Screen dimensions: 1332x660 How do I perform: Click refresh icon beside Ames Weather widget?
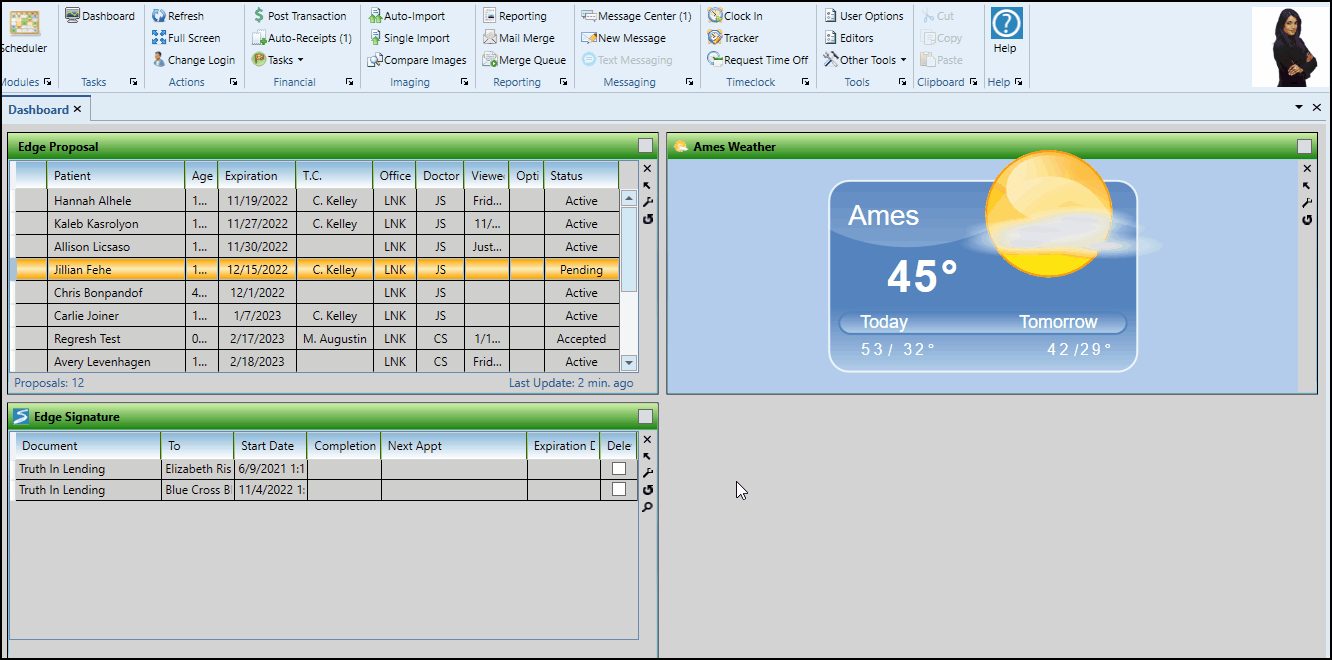tap(1306, 220)
